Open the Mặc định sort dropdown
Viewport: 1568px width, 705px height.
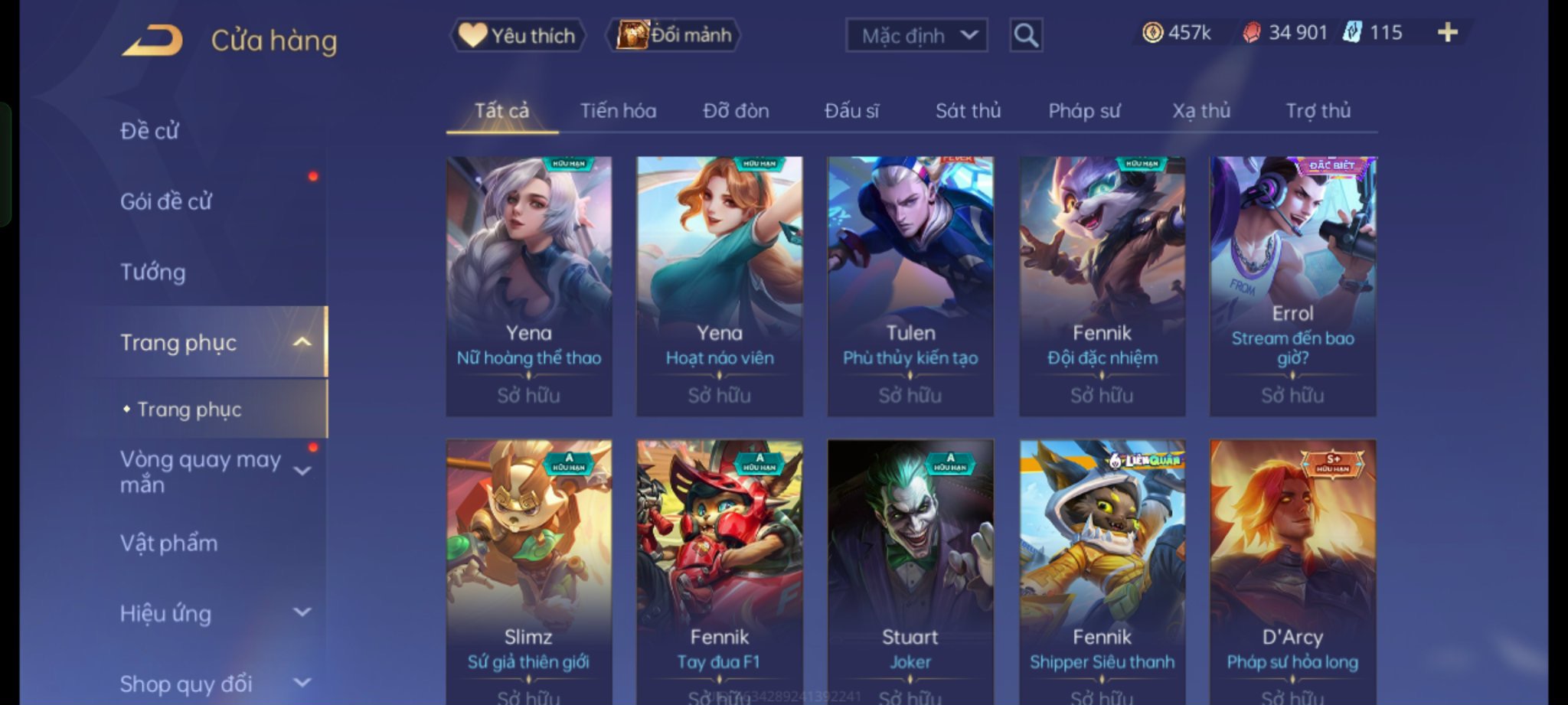(916, 35)
